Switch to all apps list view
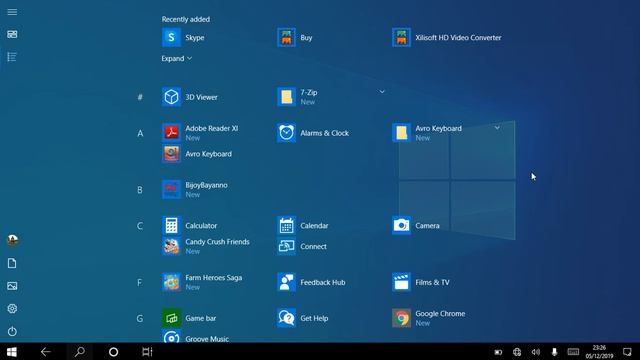Screen dimensions: 640x360 click(x=12, y=57)
